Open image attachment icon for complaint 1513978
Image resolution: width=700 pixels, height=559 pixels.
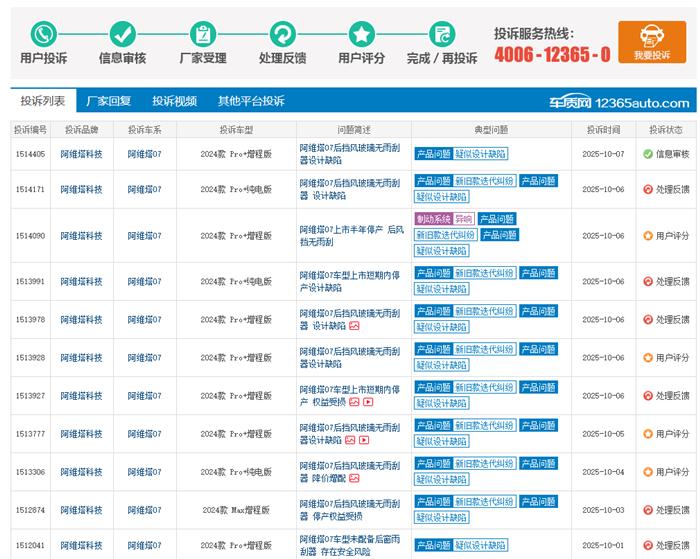pos(354,326)
